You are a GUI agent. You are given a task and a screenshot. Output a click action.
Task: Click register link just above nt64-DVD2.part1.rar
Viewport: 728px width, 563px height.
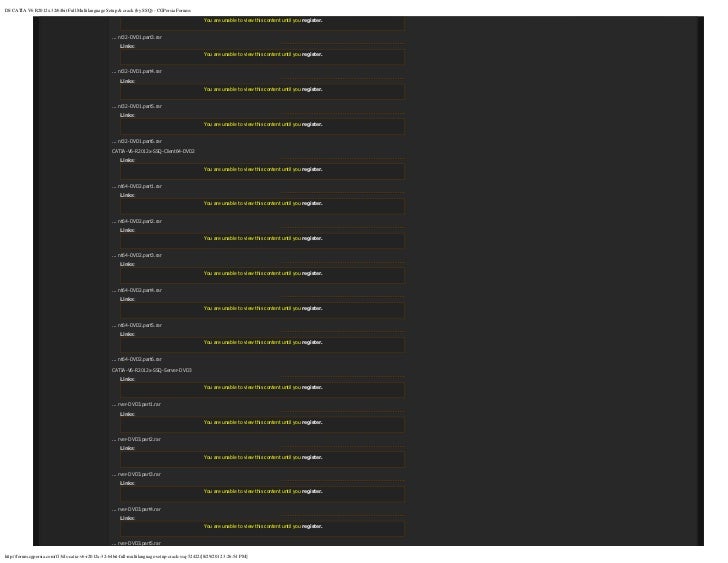[x=312, y=169]
